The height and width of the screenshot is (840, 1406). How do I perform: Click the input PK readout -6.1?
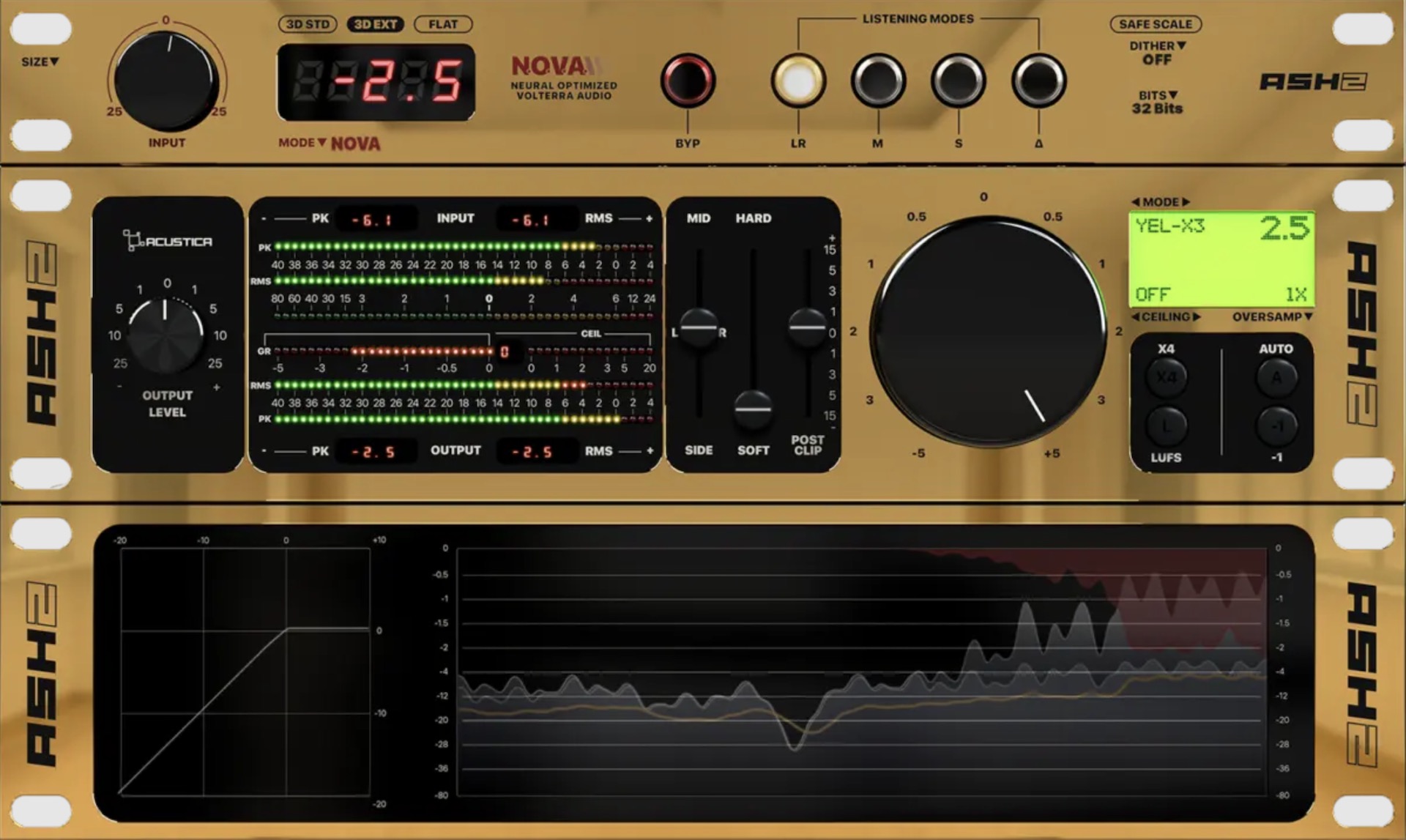point(376,219)
